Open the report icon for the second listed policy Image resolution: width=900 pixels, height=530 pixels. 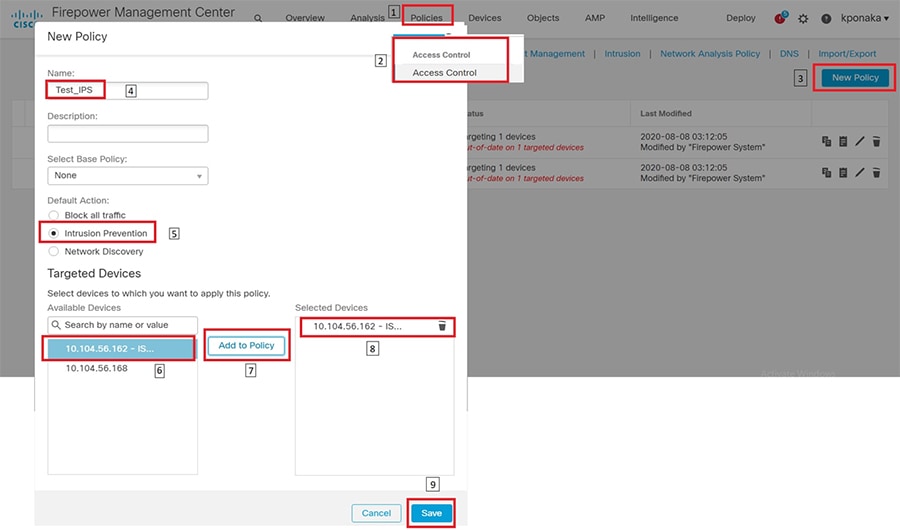pos(843,172)
